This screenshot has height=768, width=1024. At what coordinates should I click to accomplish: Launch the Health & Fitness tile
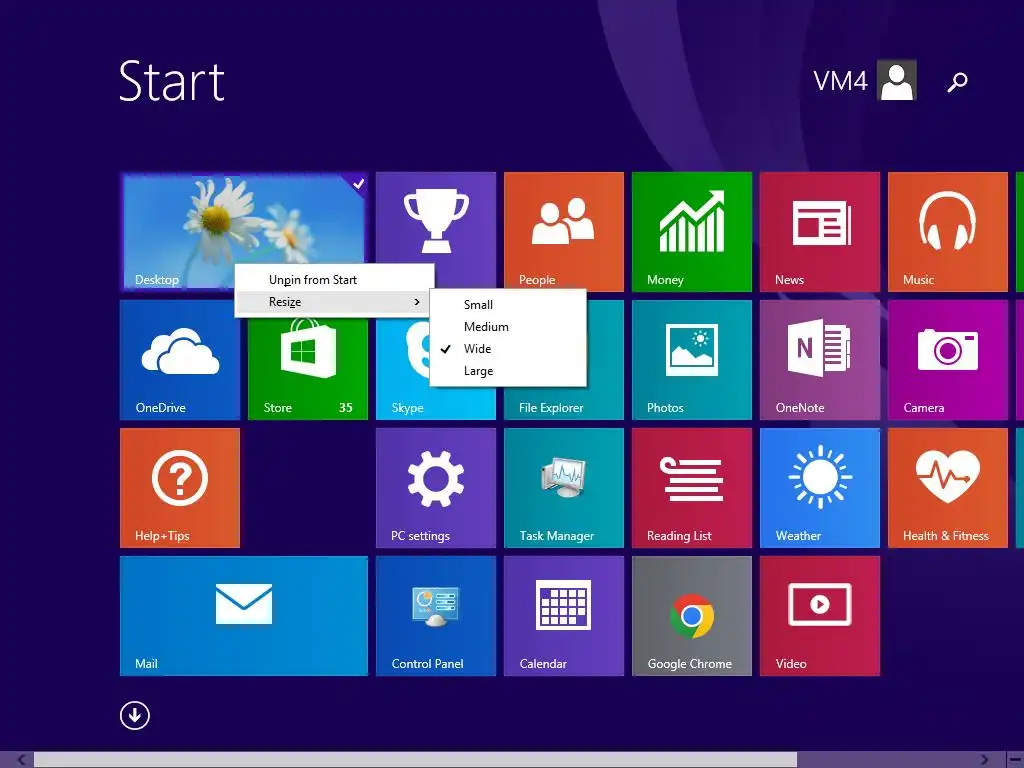click(x=948, y=487)
